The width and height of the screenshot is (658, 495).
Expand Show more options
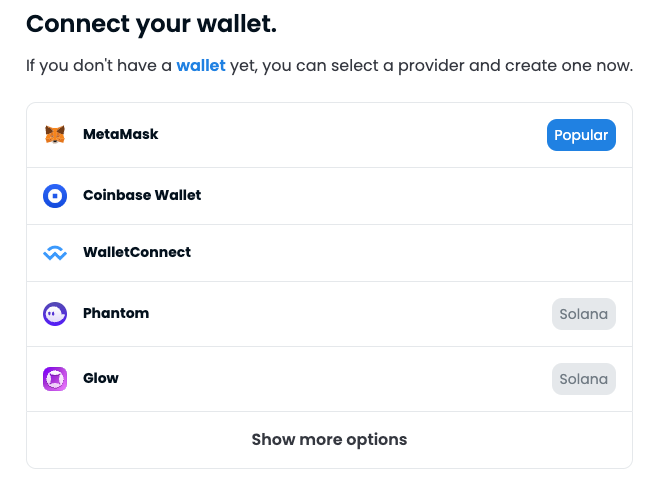[329, 439]
